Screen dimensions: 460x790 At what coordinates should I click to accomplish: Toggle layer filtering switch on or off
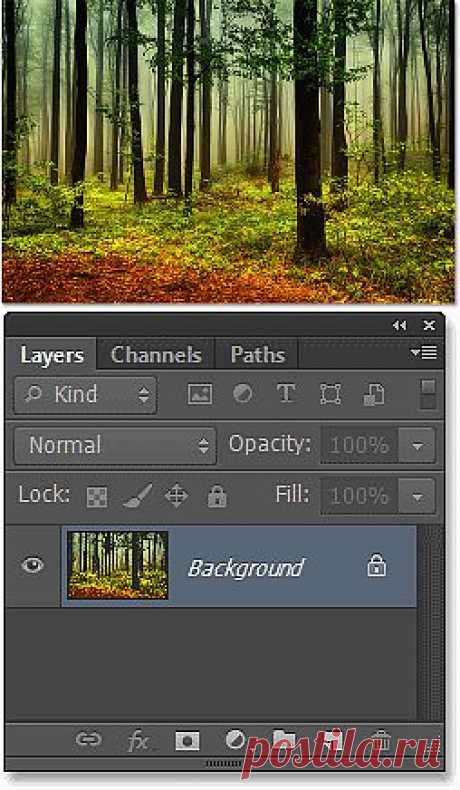[x=428, y=394]
